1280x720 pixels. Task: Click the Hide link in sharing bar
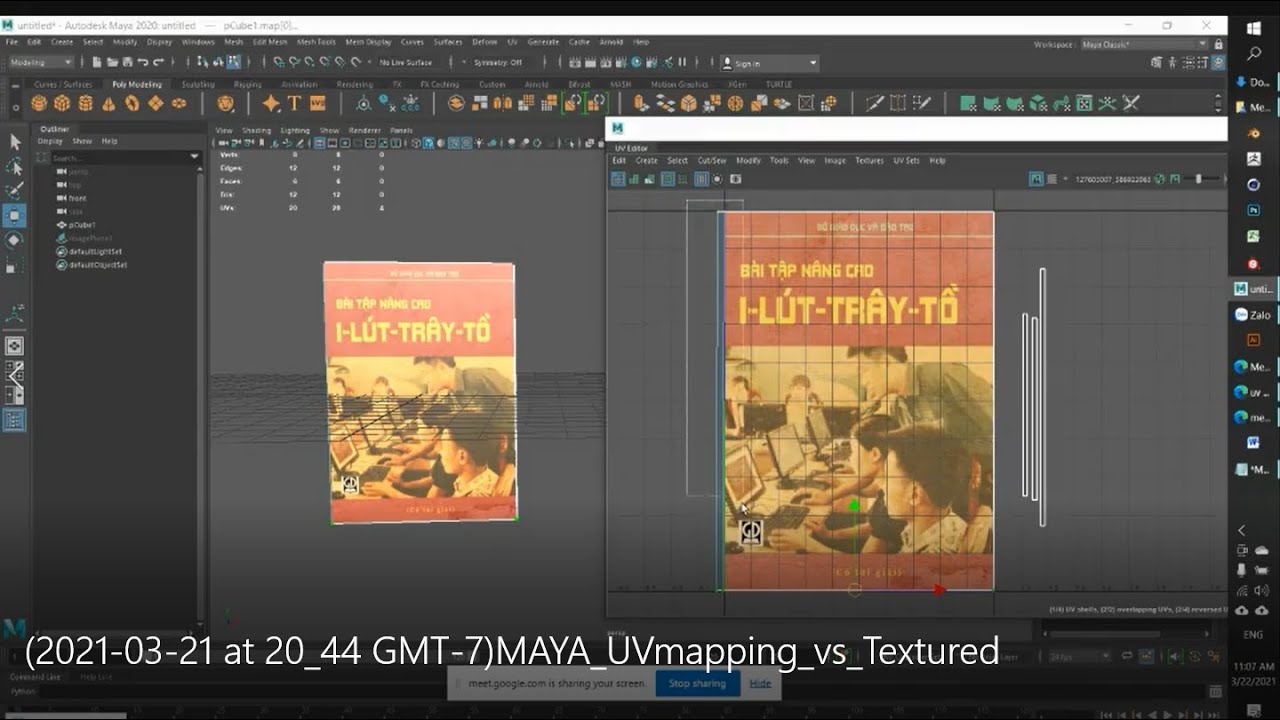(760, 683)
